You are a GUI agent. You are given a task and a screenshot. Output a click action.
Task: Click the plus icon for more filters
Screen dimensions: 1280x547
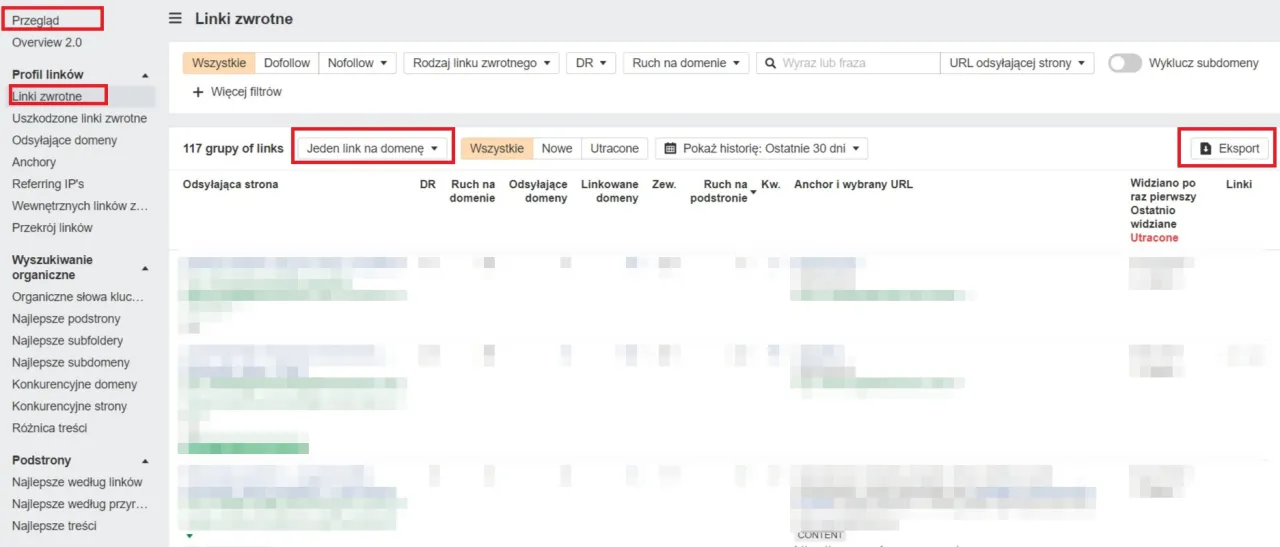pyautogui.click(x=198, y=92)
